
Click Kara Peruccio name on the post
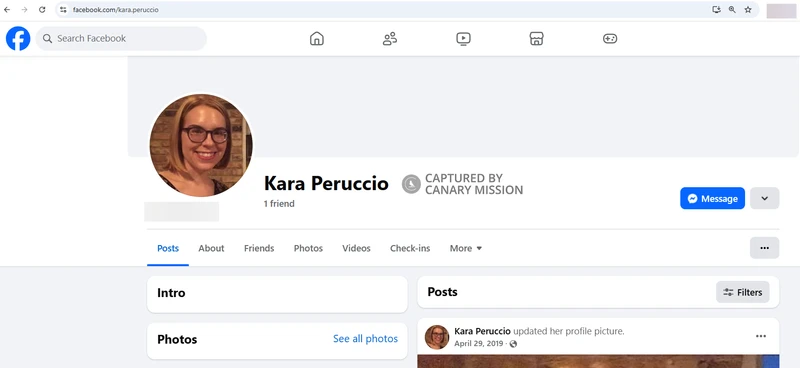[x=483, y=331]
